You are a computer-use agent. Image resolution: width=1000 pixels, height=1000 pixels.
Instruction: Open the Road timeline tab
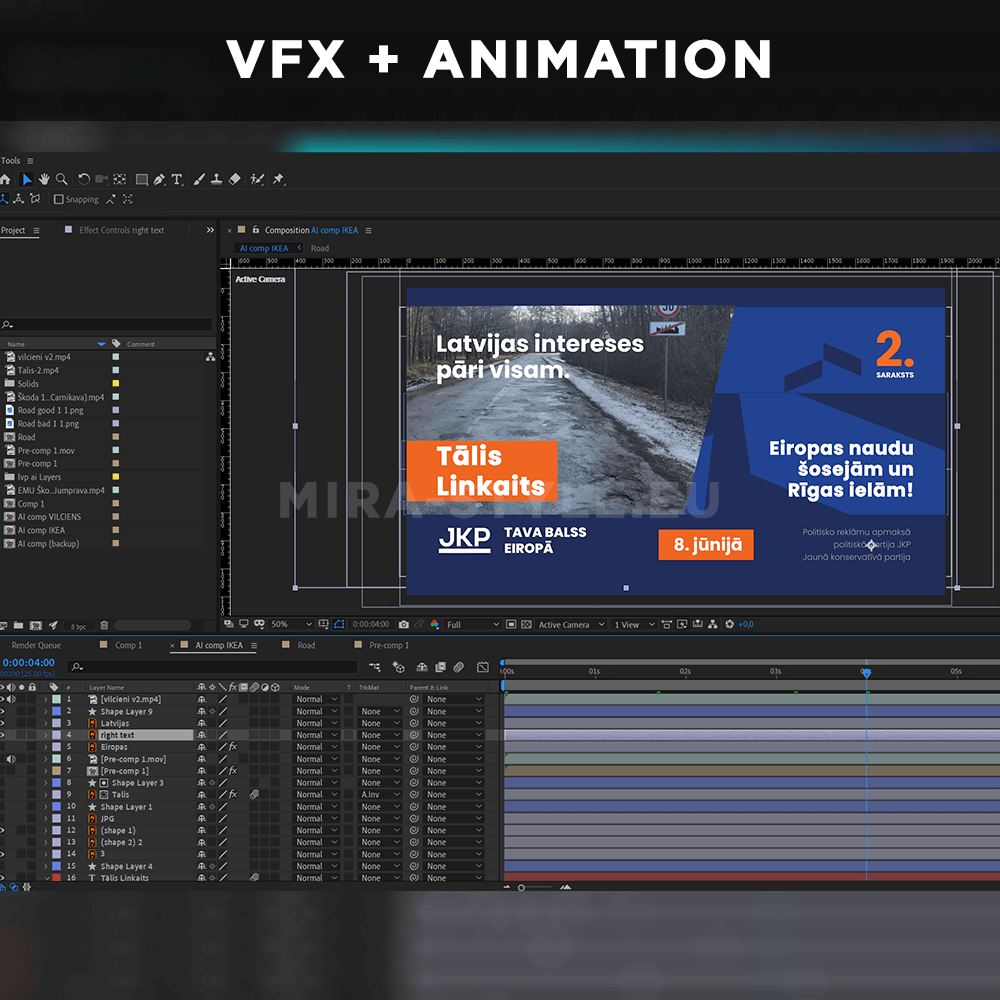[306, 646]
